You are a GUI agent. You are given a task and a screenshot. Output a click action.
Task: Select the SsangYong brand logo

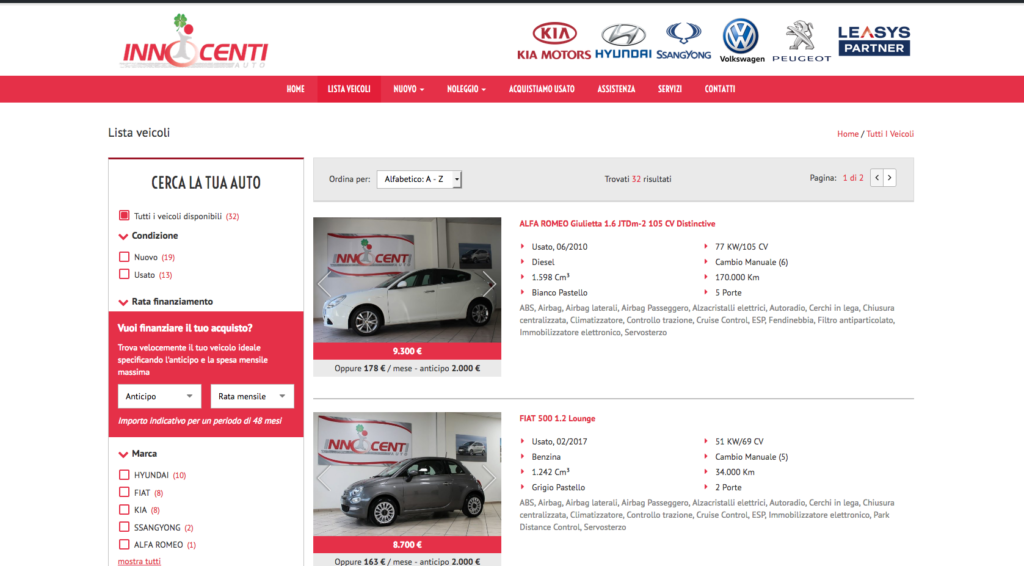(x=683, y=41)
